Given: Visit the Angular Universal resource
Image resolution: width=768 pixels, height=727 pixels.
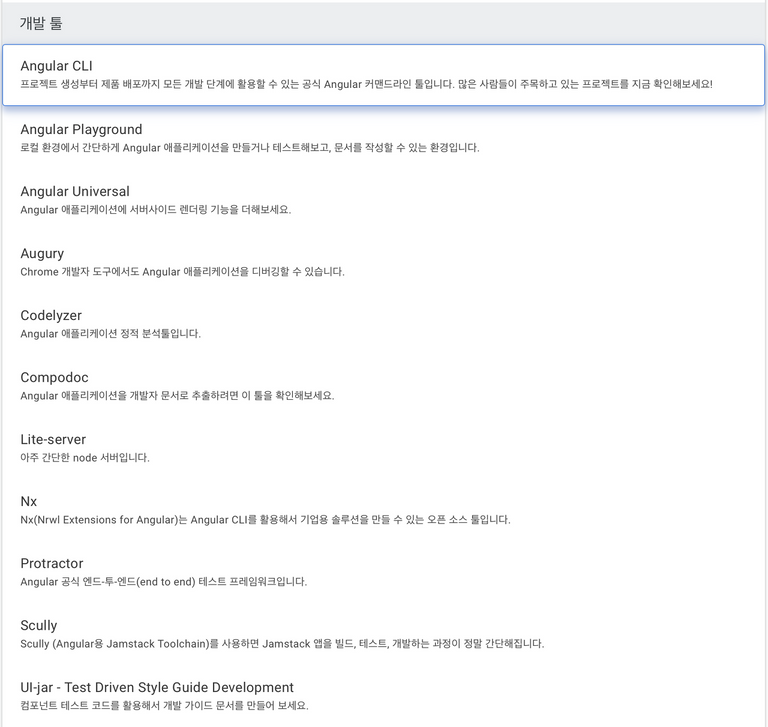Looking at the screenshot, I should (383, 200).
